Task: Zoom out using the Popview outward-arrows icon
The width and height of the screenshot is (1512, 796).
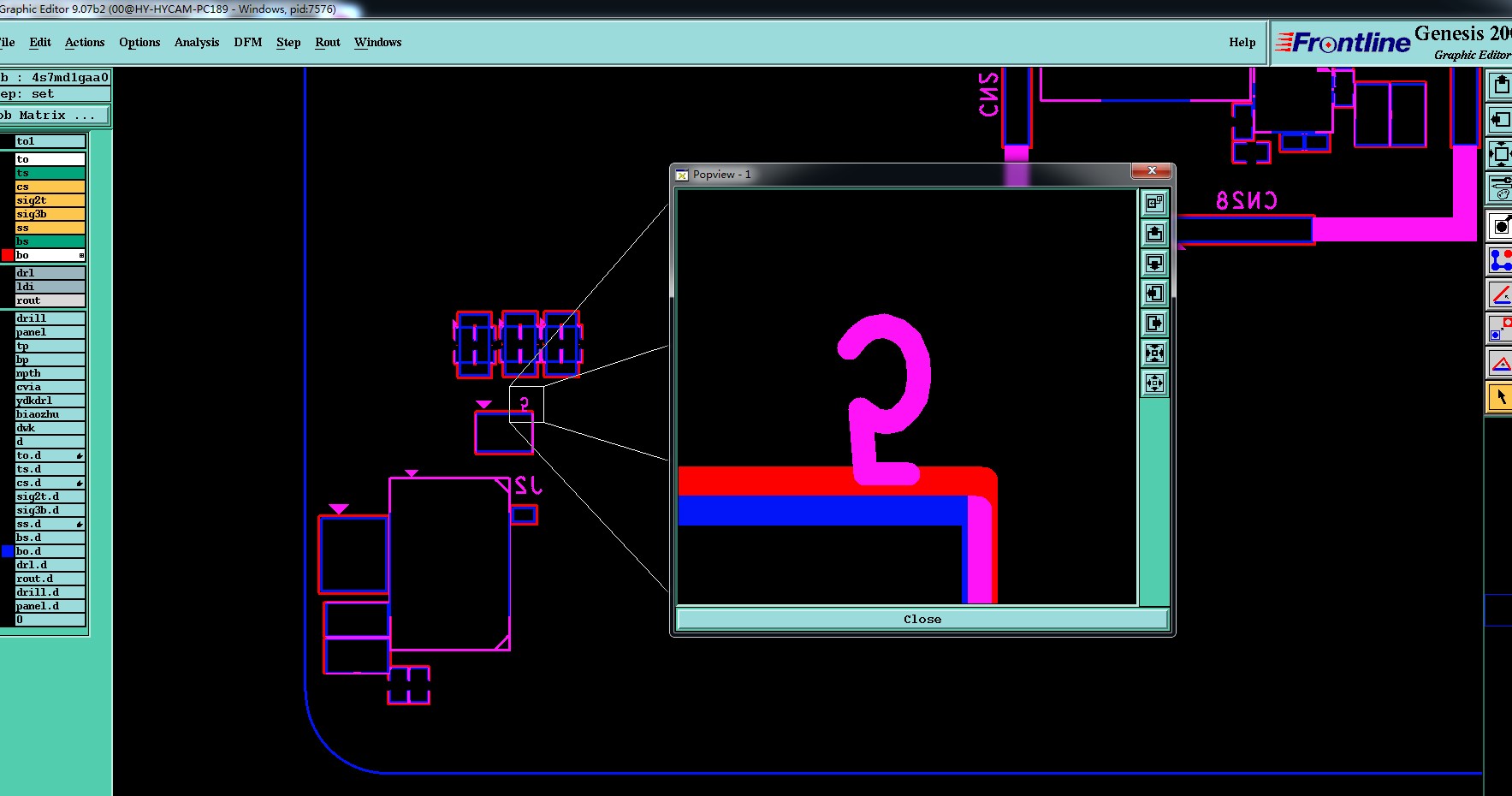Action: pyautogui.click(x=1154, y=383)
